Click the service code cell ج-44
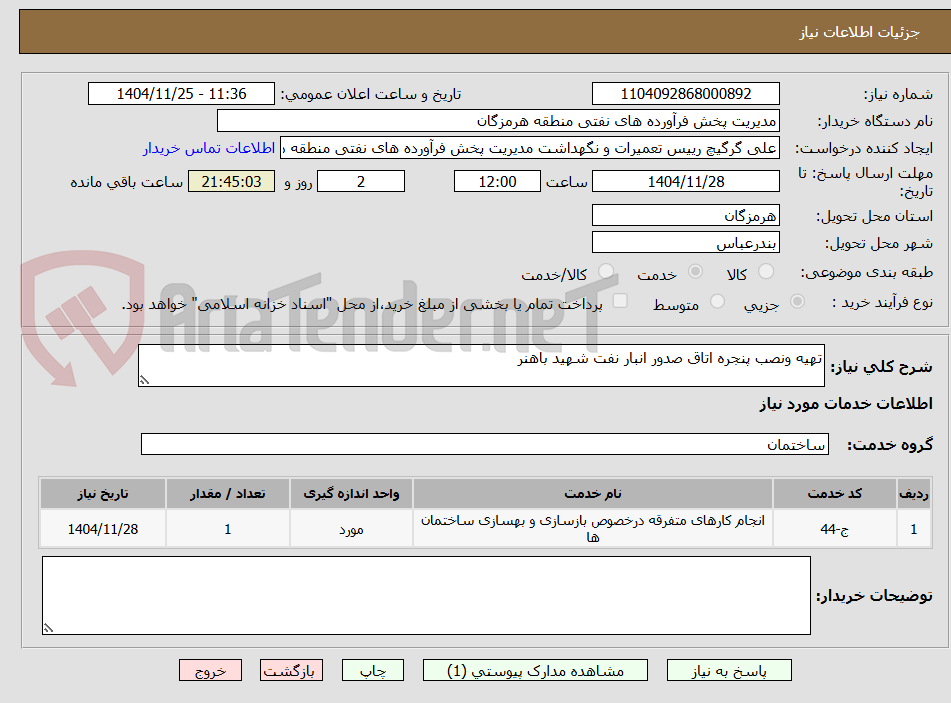This screenshot has width=951, height=703. coord(835,529)
